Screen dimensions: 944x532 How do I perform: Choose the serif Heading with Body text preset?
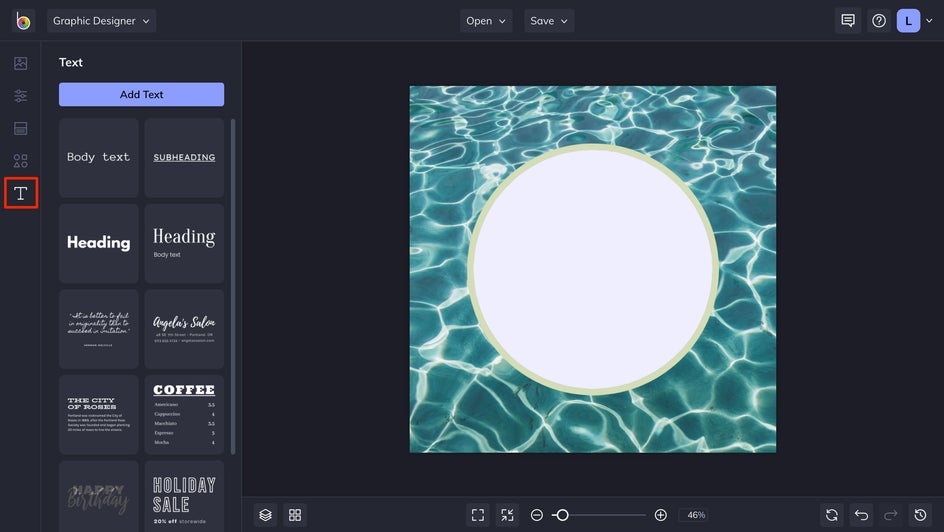click(x=184, y=243)
